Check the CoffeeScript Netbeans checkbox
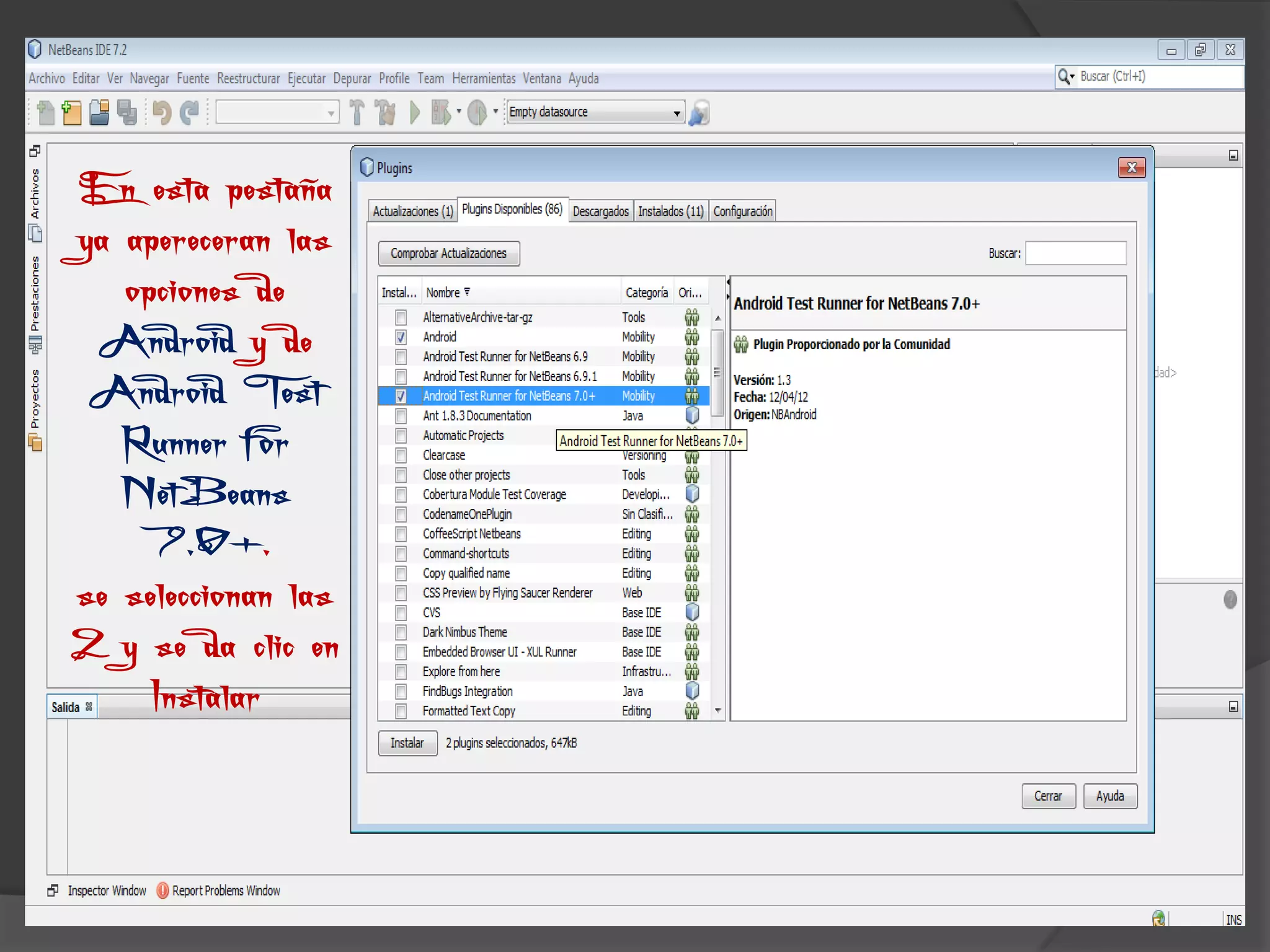 [401, 534]
